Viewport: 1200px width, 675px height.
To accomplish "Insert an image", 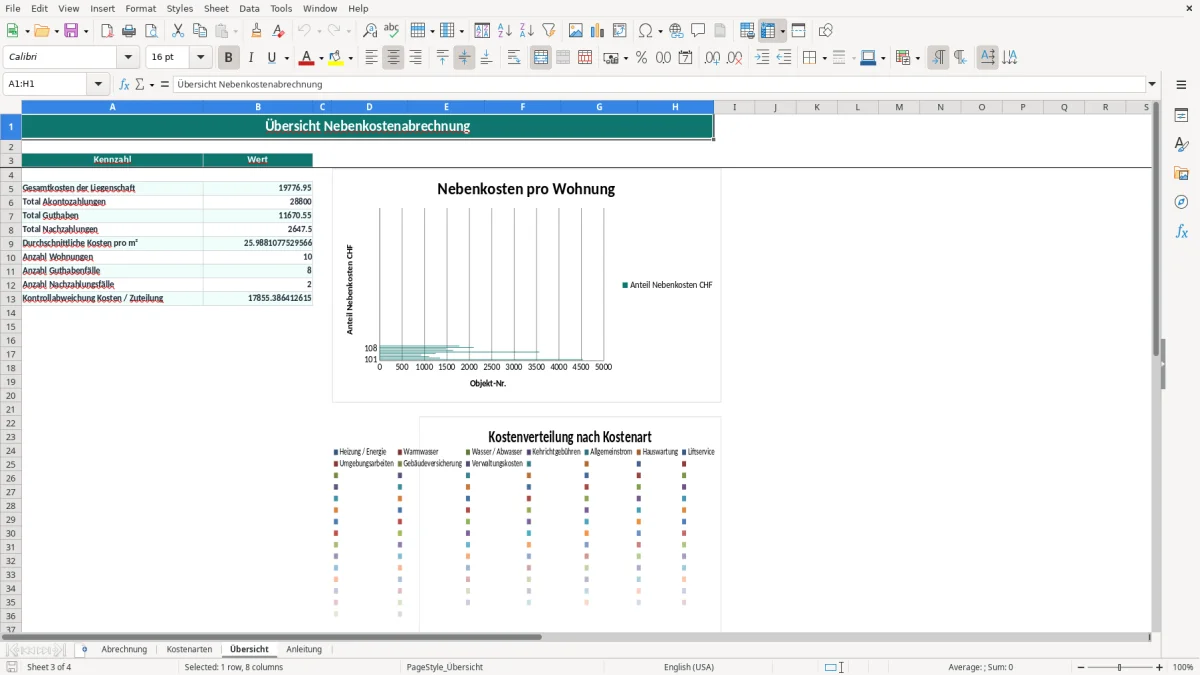I will pos(576,31).
